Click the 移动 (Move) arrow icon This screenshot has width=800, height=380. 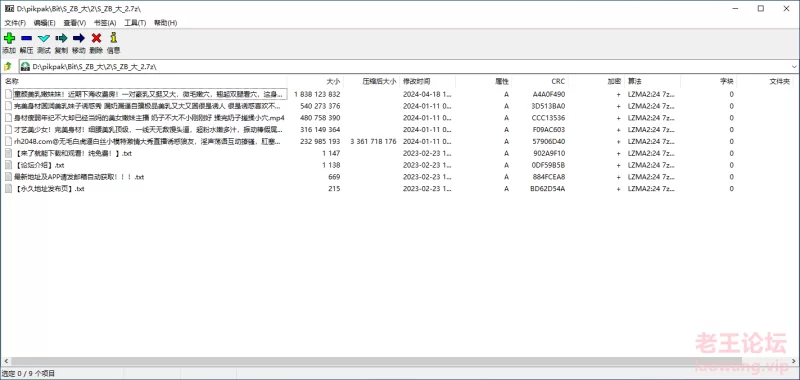point(79,38)
